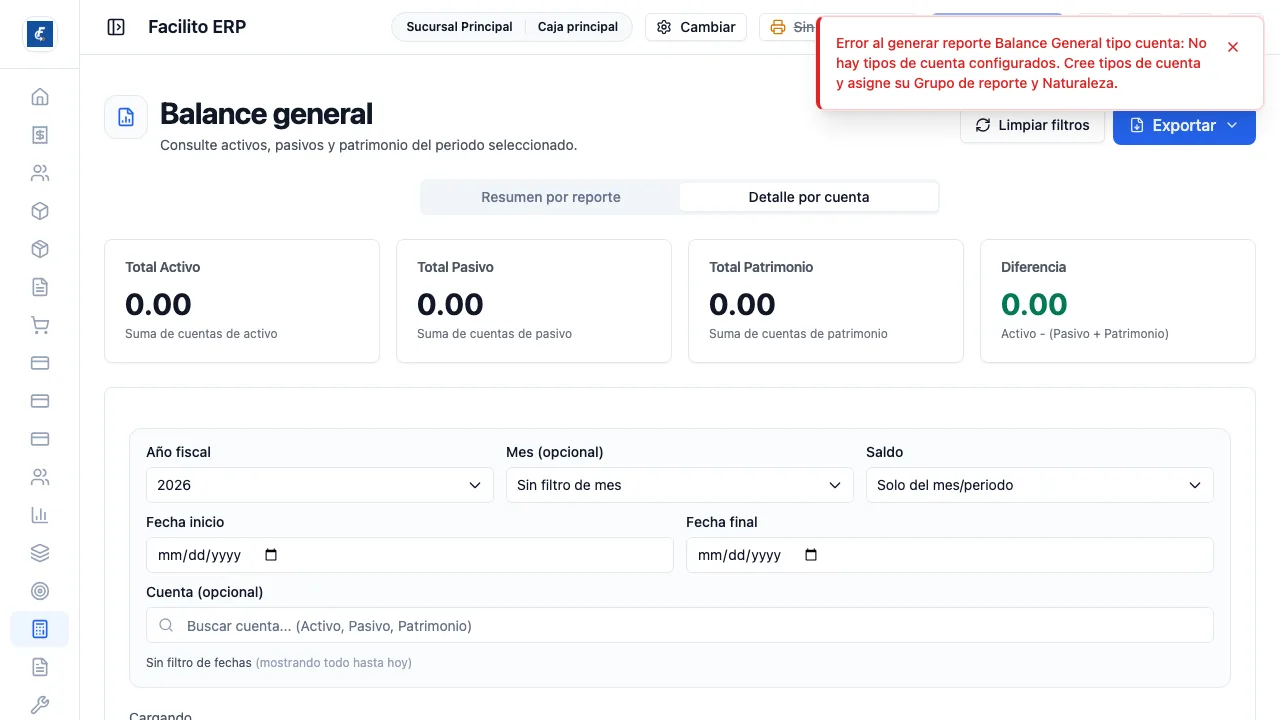This screenshot has width=1280, height=720.
Task: Click the Facilito ERP logo
Action: (40, 34)
